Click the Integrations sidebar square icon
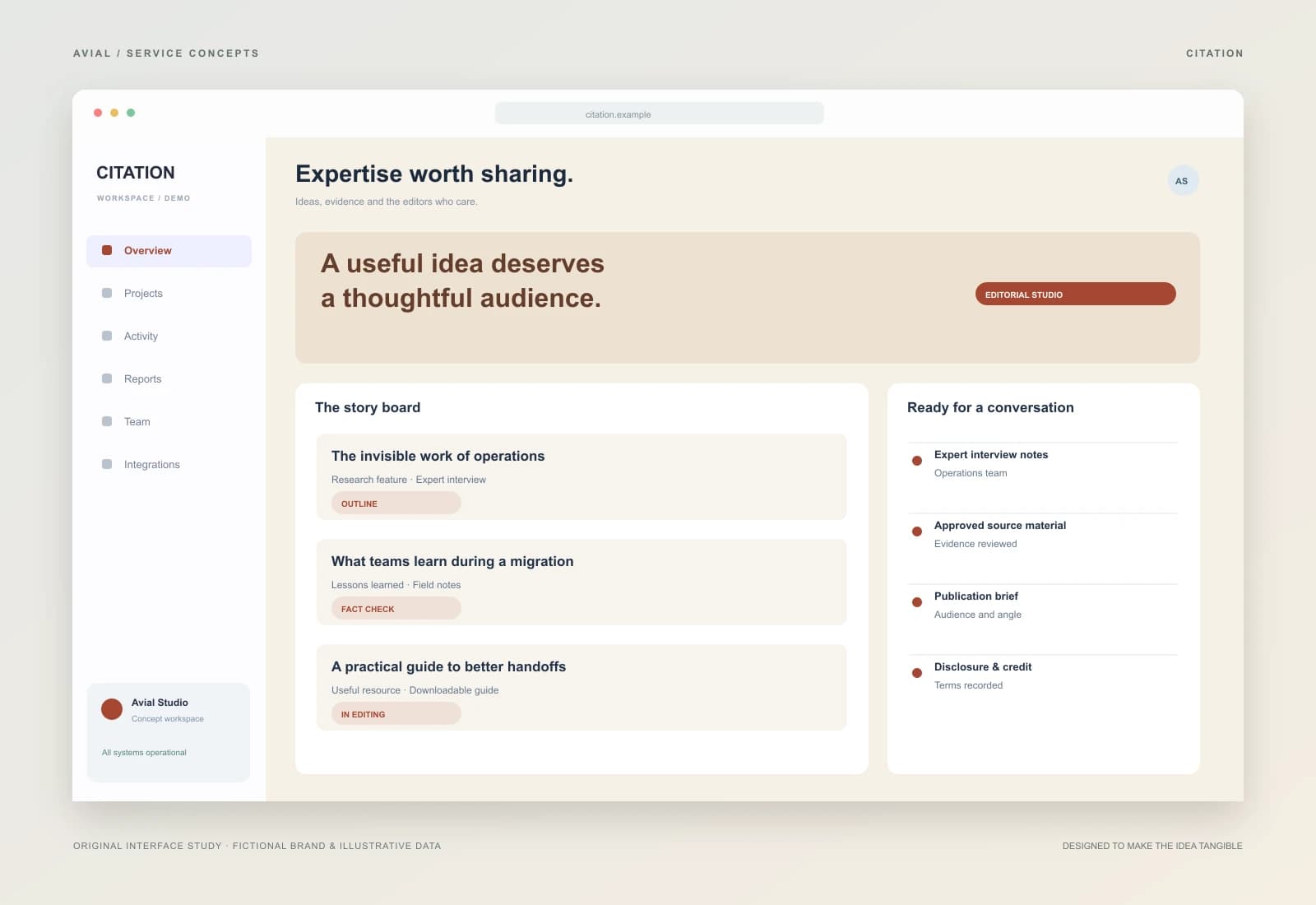 [107, 464]
